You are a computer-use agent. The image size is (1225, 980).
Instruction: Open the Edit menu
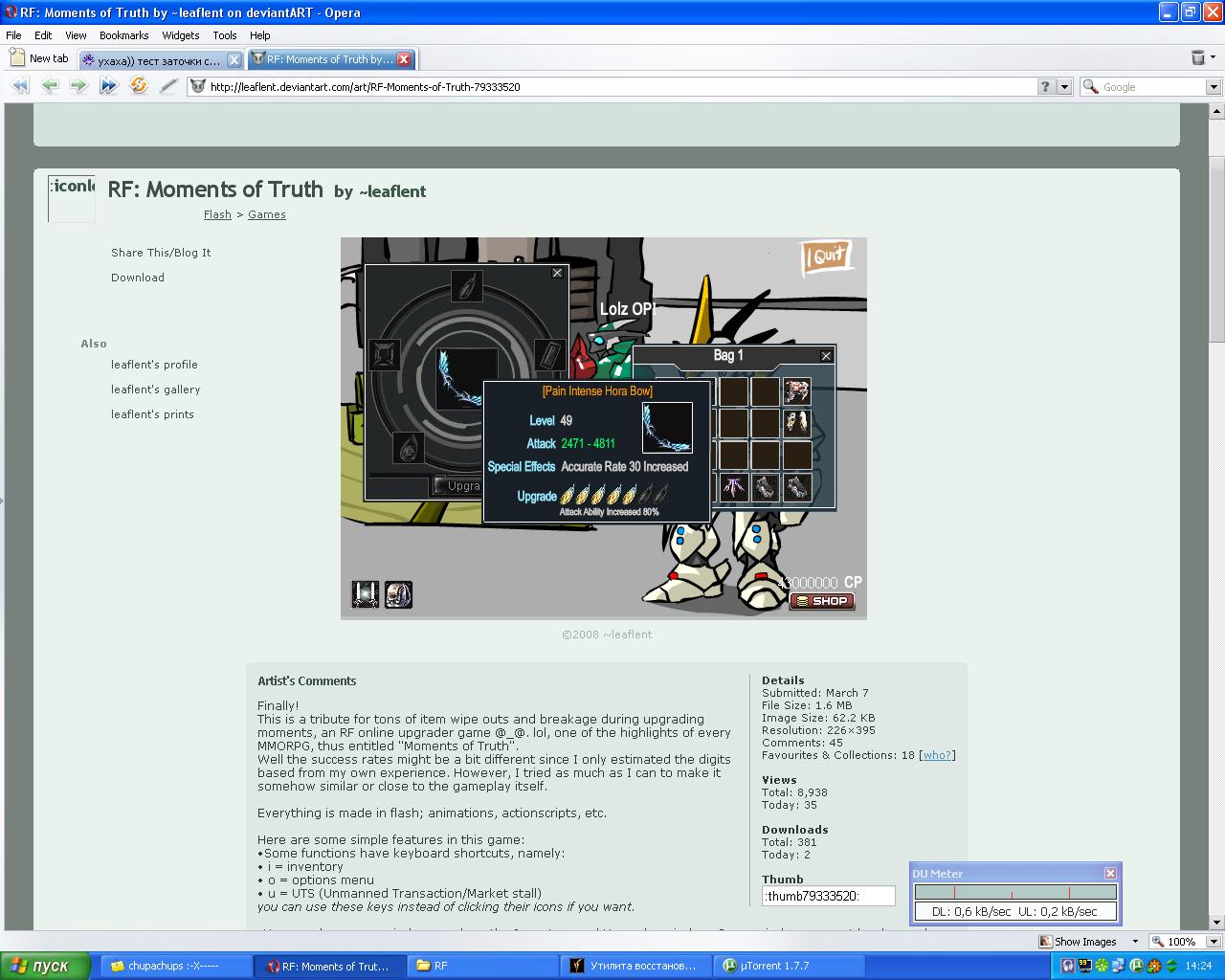(43, 35)
